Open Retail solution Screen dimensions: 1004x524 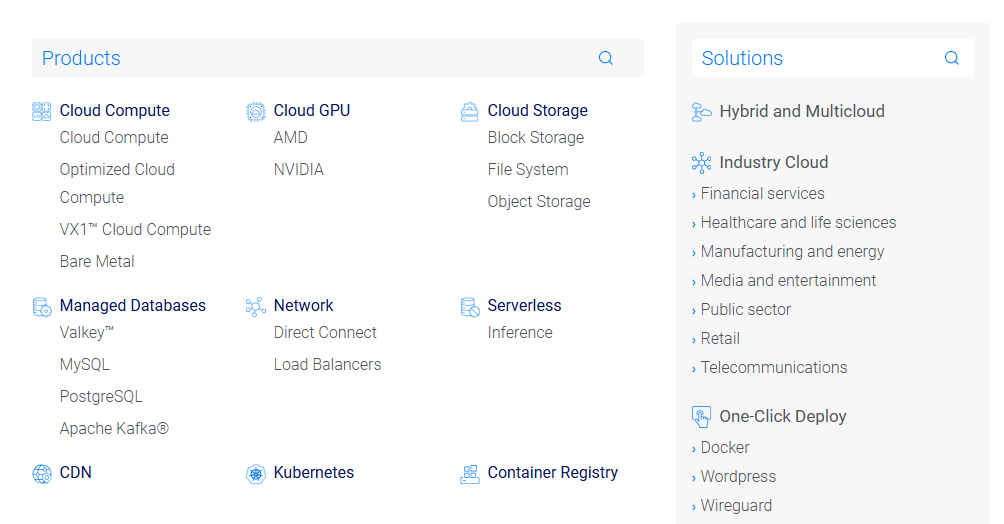point(720,338)
